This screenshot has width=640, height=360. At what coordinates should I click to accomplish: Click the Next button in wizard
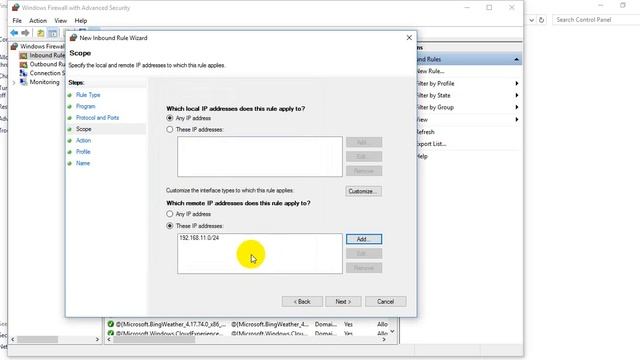[343, 302]
